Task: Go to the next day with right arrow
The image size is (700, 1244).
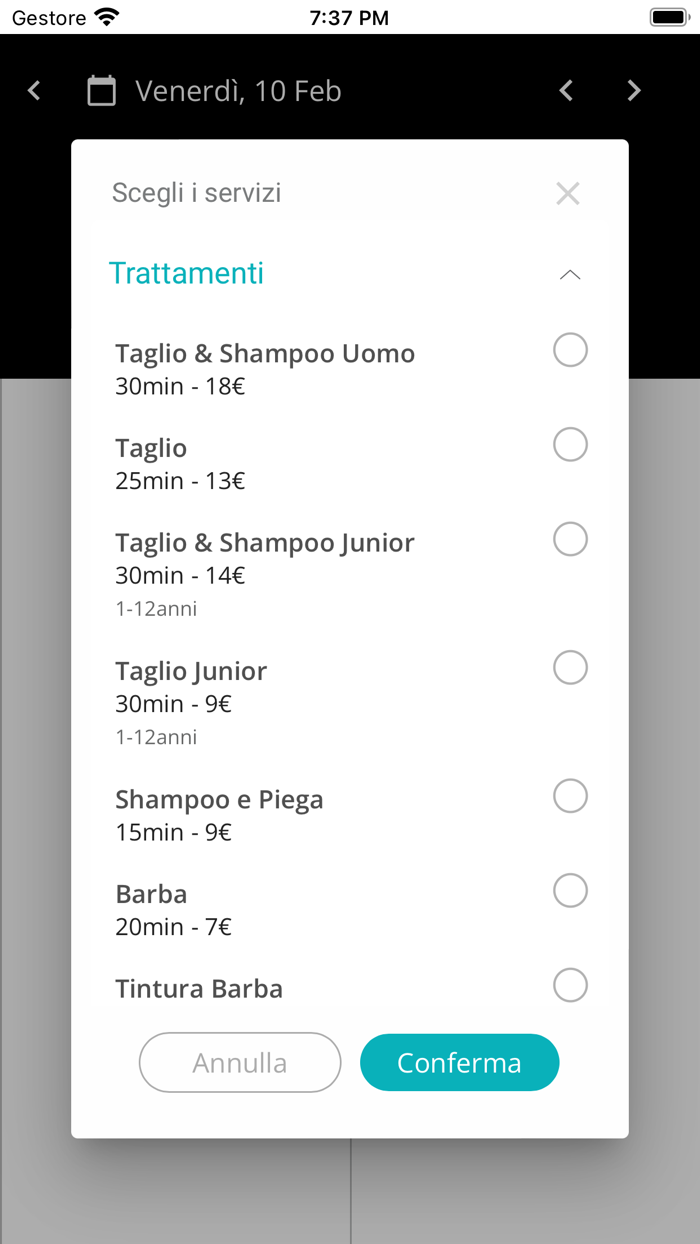Action: (x=634, y=90)
